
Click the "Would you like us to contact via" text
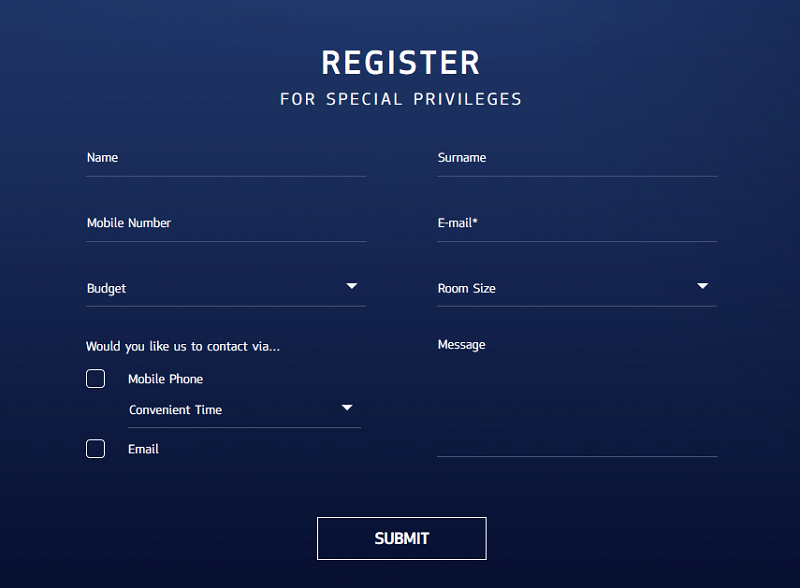183,347
